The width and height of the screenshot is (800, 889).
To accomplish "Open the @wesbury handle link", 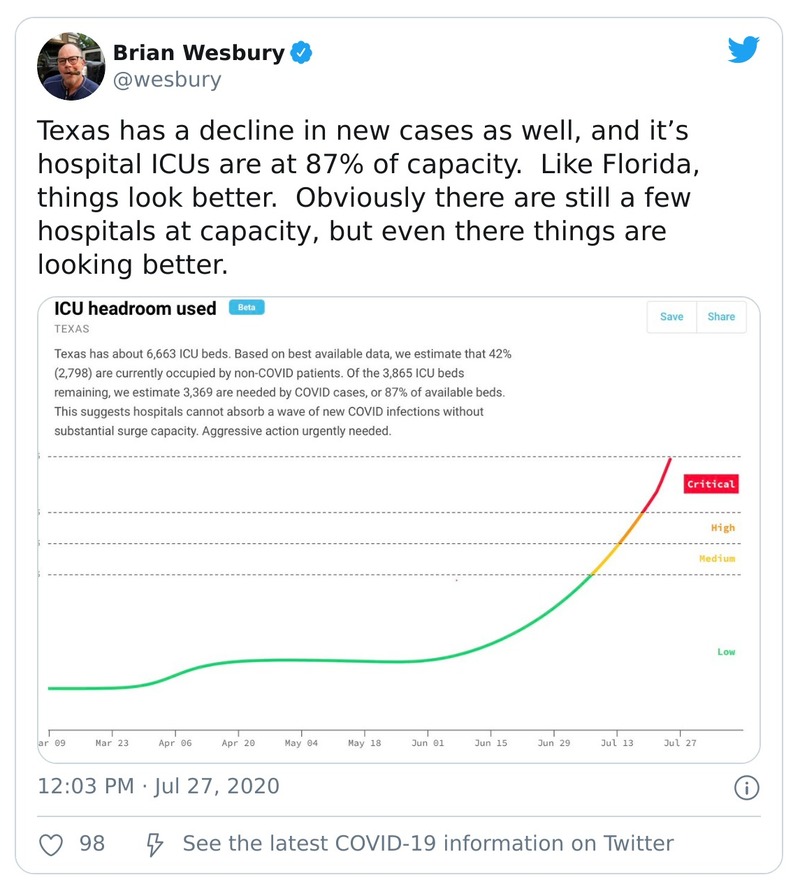I will click(x=167, y=80).
